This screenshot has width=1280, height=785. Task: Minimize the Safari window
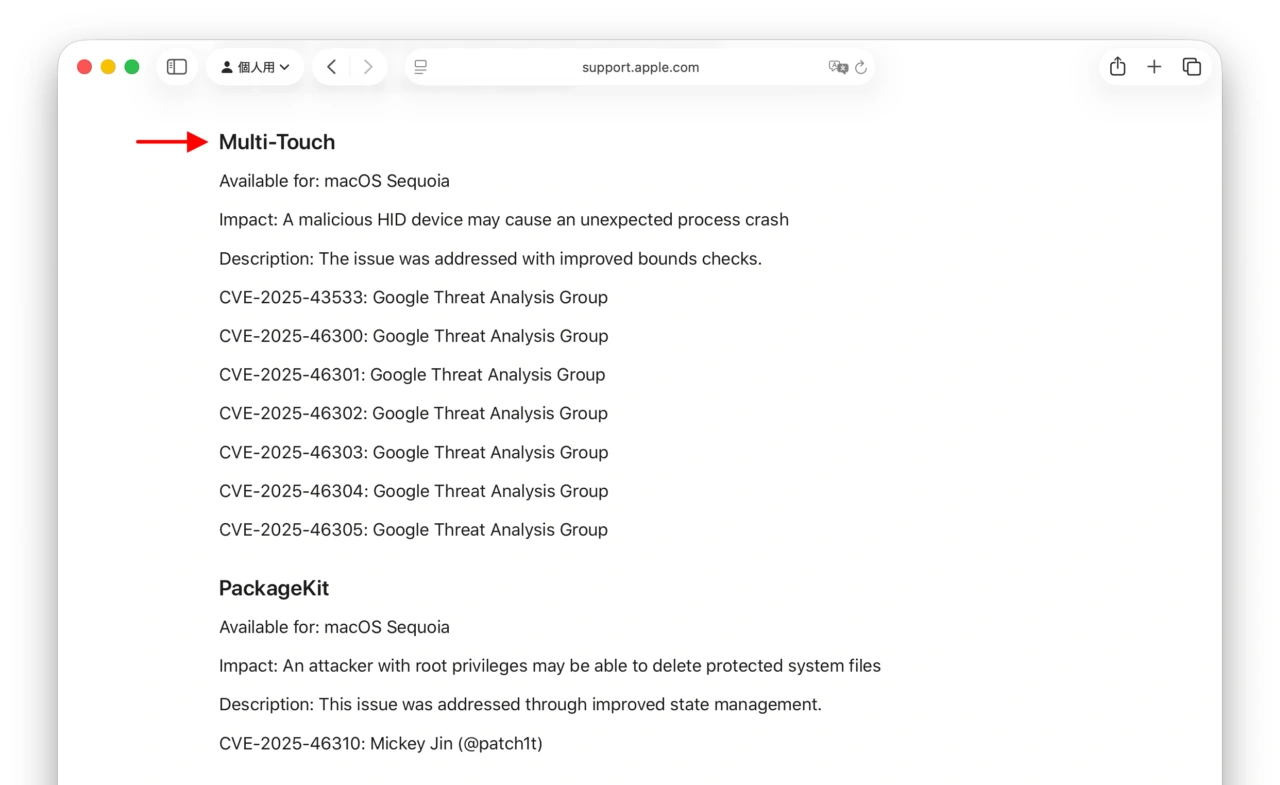(x=108, y=67)
